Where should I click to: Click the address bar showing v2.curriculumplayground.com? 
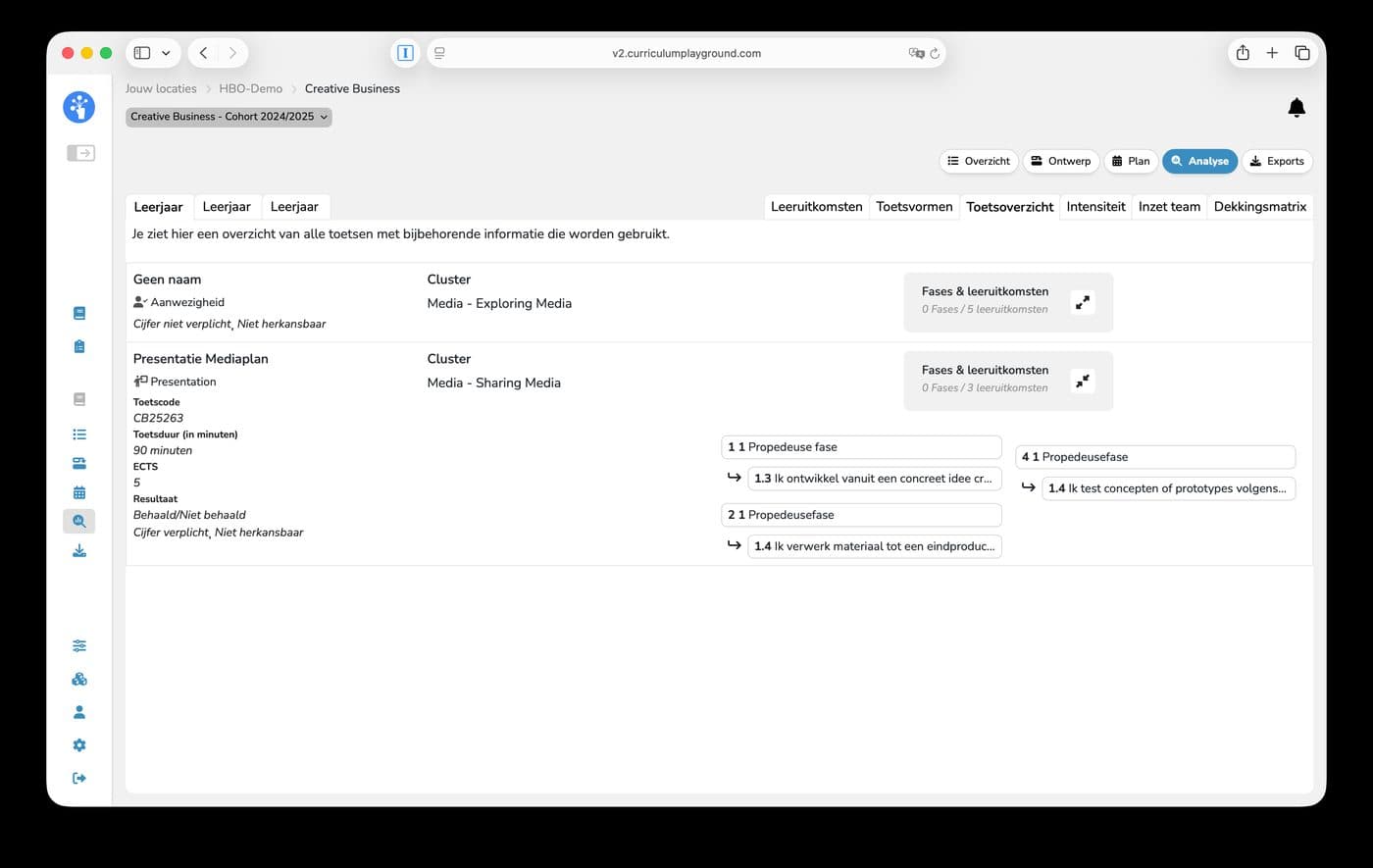[686, 53]
